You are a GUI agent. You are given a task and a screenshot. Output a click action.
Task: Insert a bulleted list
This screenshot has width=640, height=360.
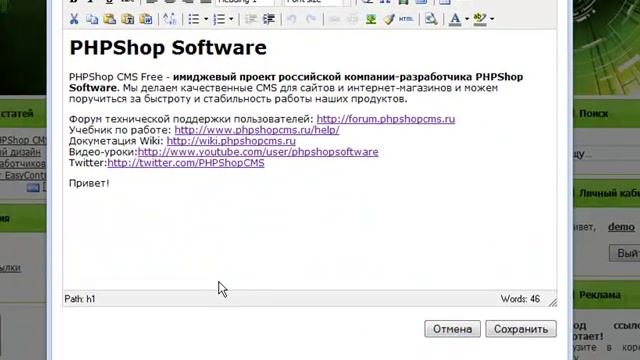(x=194, y=19)
